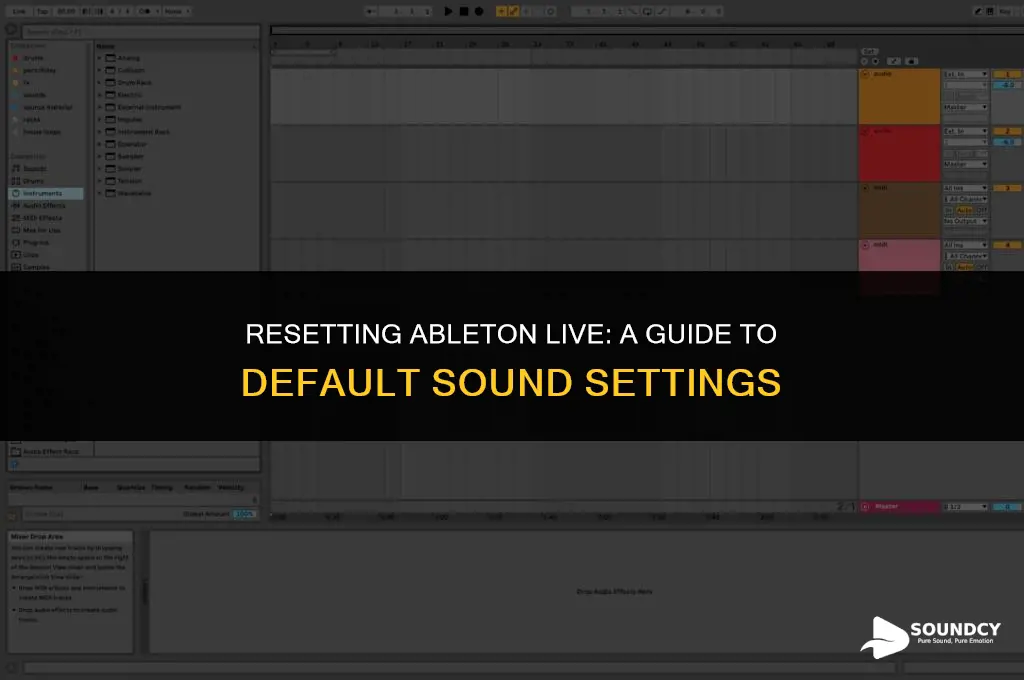Expand the Analog instrument folder
Image resolution: width=1024 pixels, height=680 pixels.
point(99,58)
